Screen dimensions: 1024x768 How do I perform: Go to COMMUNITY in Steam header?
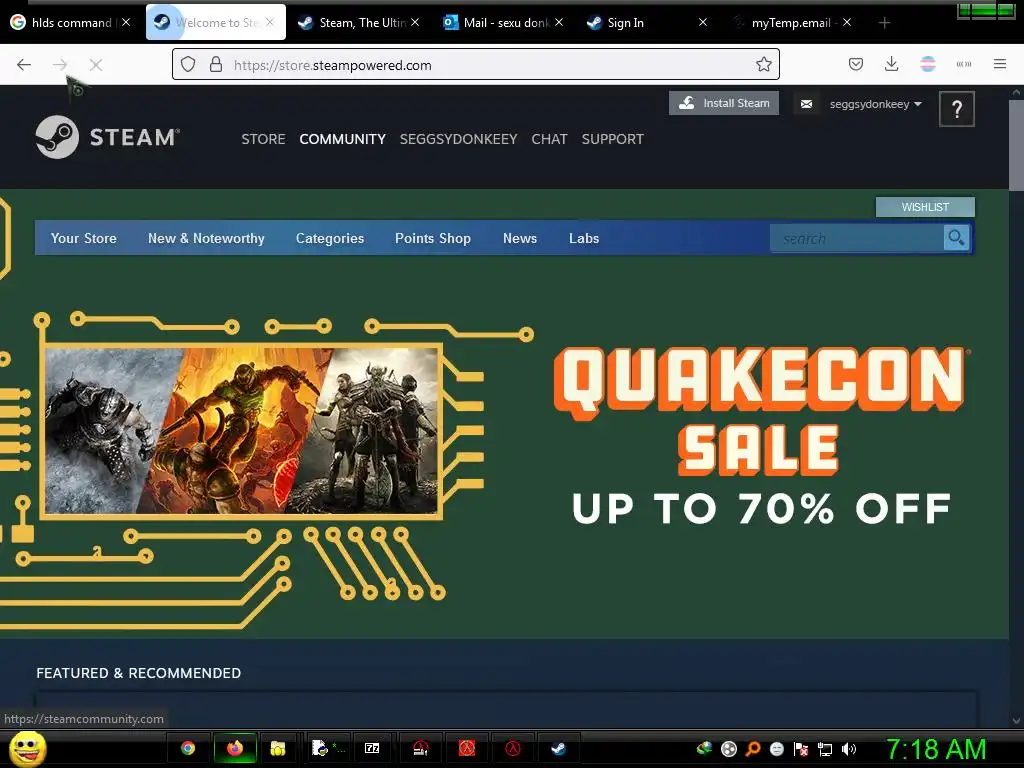[343, 139]
